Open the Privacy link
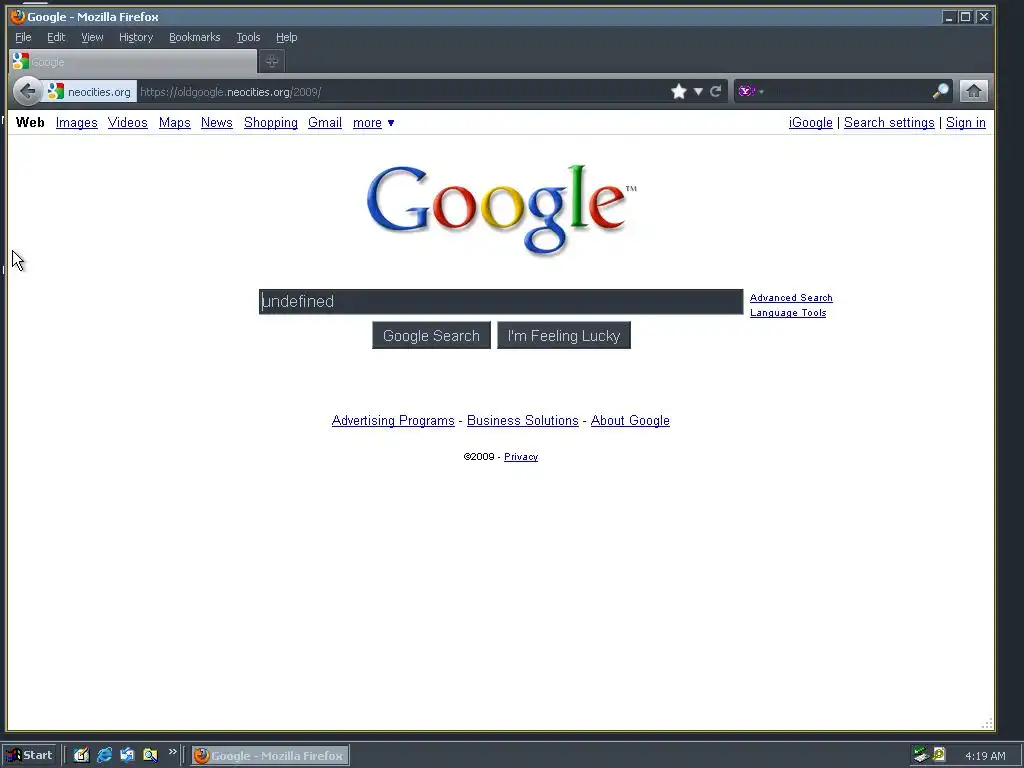Viewport: 1024px width, 768px height. 521,456
